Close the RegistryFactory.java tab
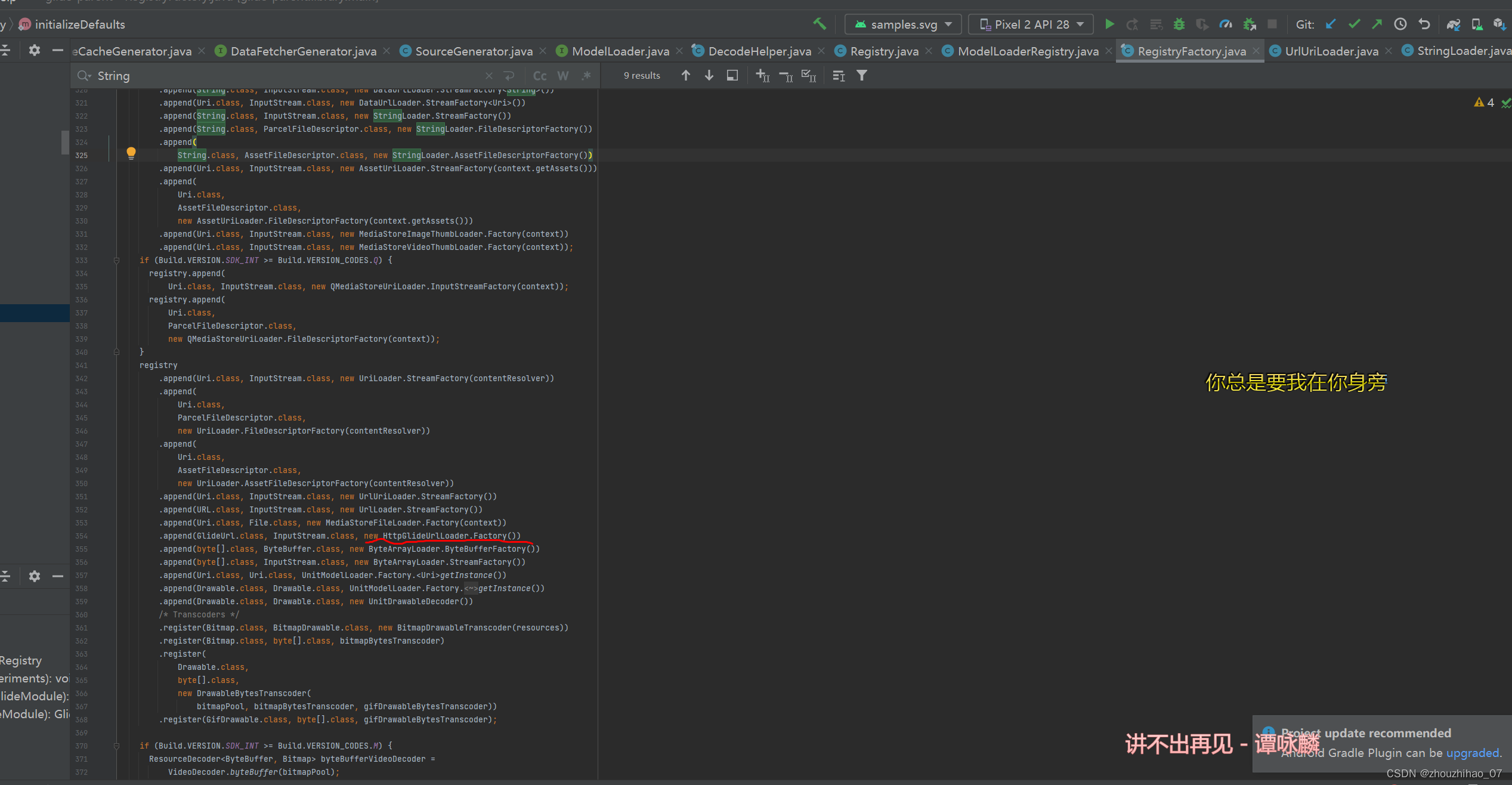Viewport: 1512px width, 785px height. (x=1257, y=51)
